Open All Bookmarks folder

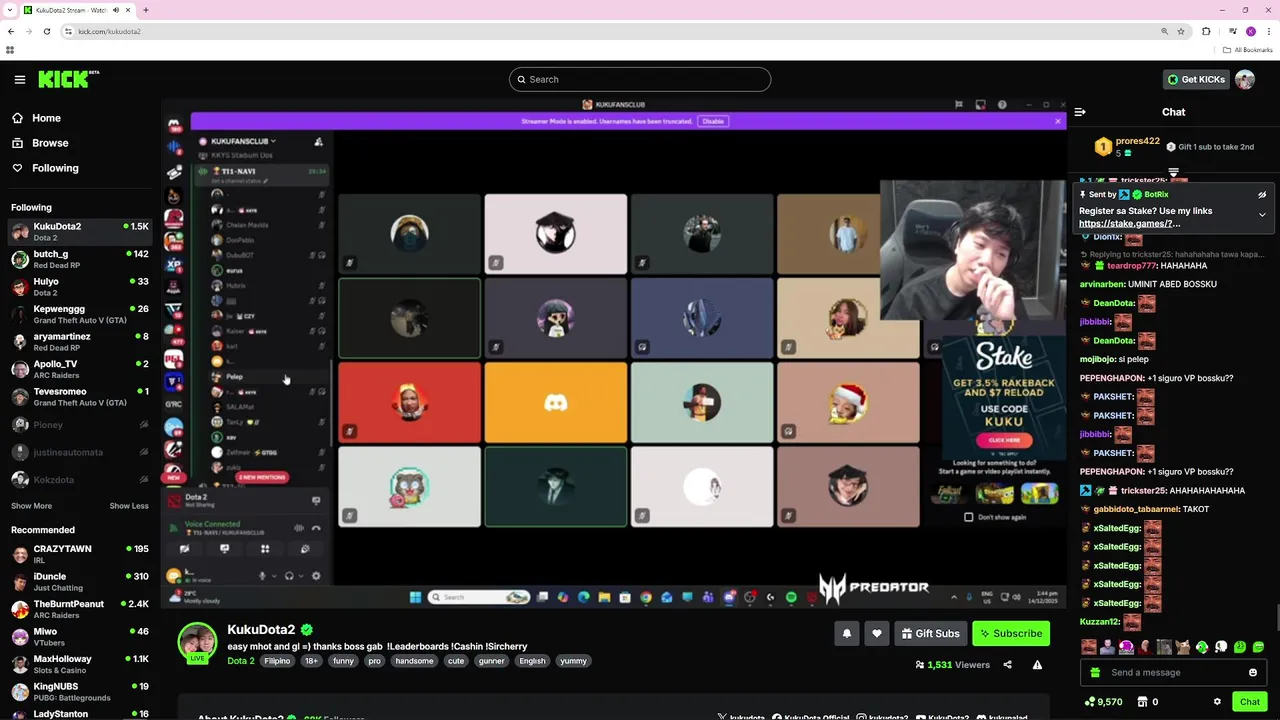(x=1247, y=50)
